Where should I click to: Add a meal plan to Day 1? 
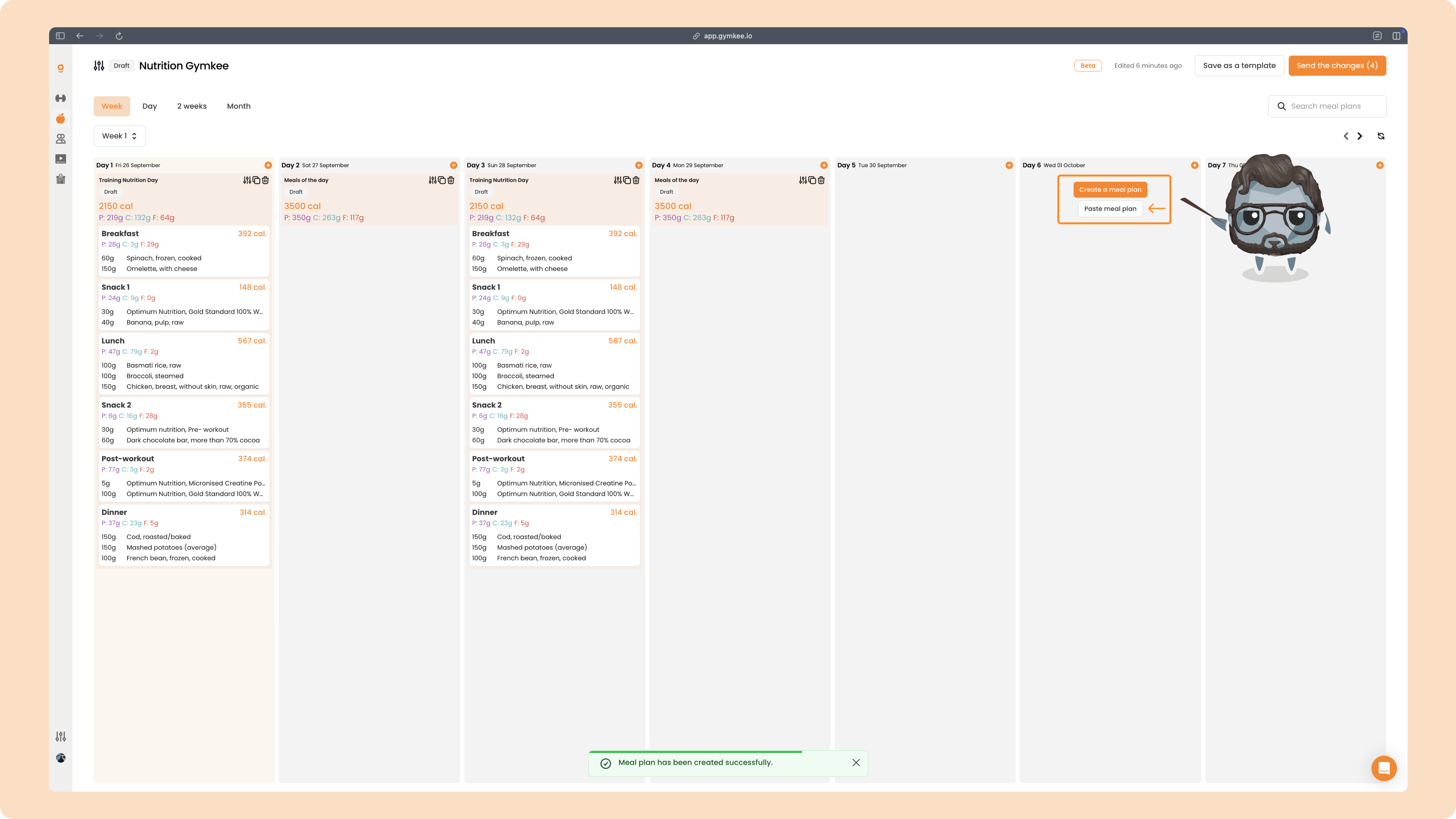(x=268, y=165)
